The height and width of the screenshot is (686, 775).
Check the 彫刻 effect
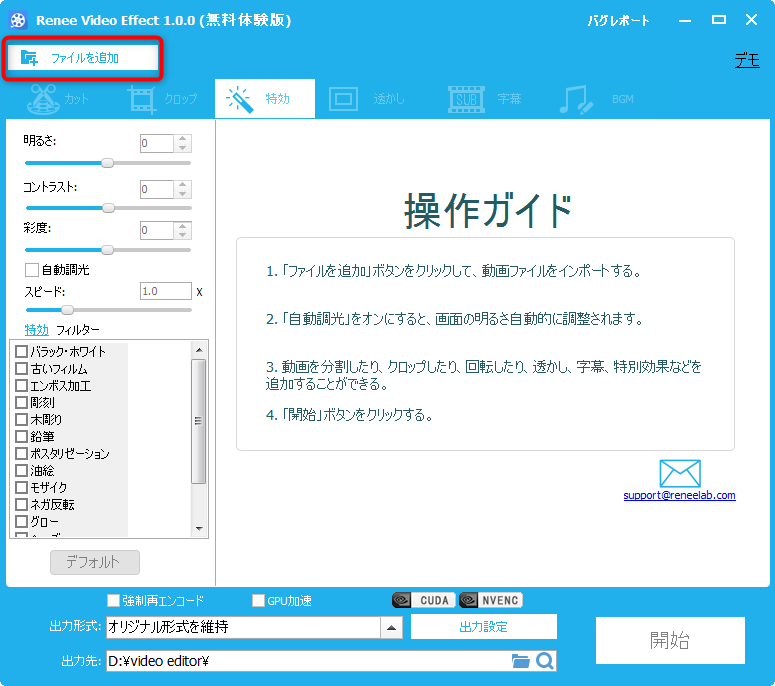(x=21, y=402)
